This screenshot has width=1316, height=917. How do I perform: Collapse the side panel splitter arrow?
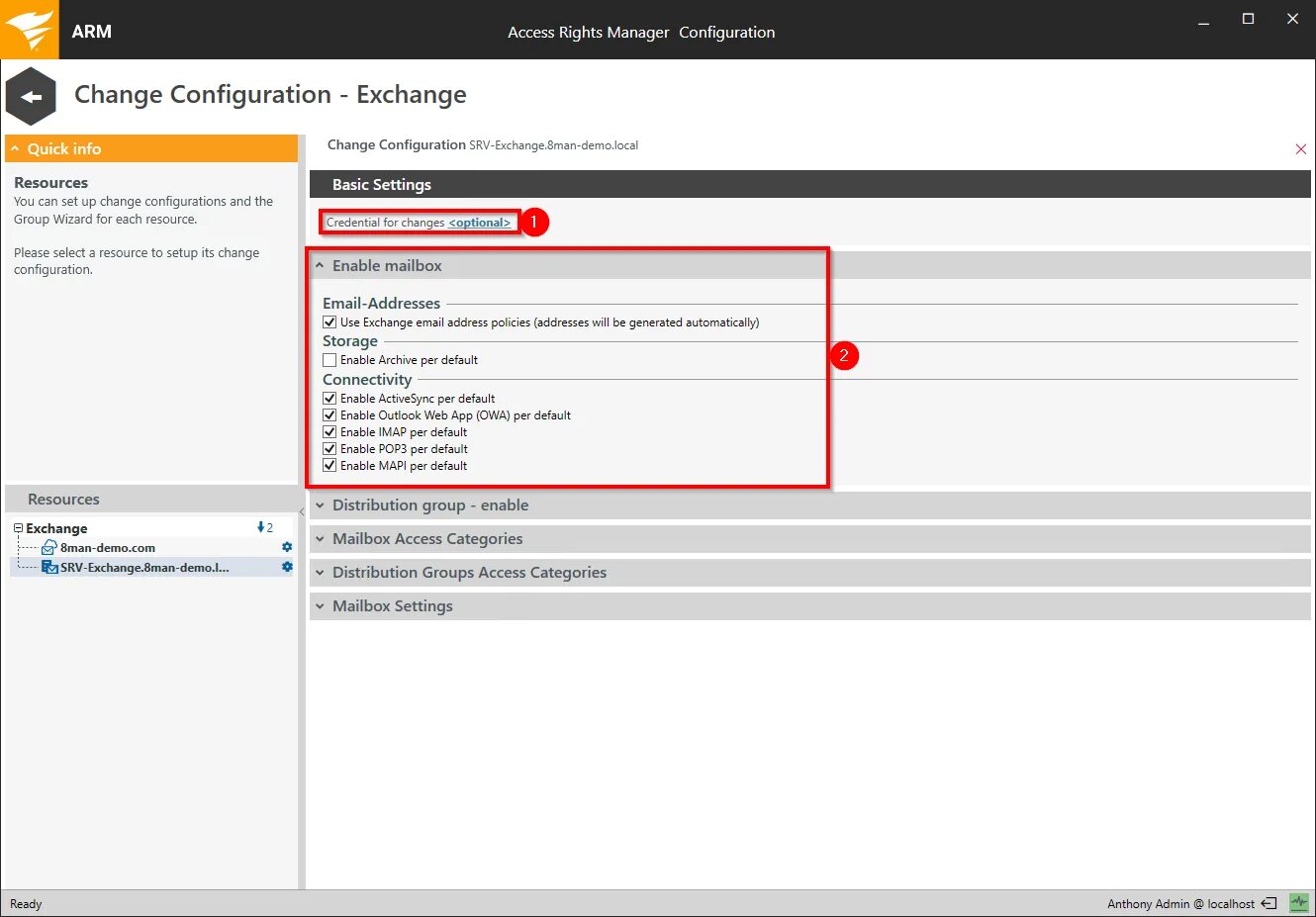(302, 511)
